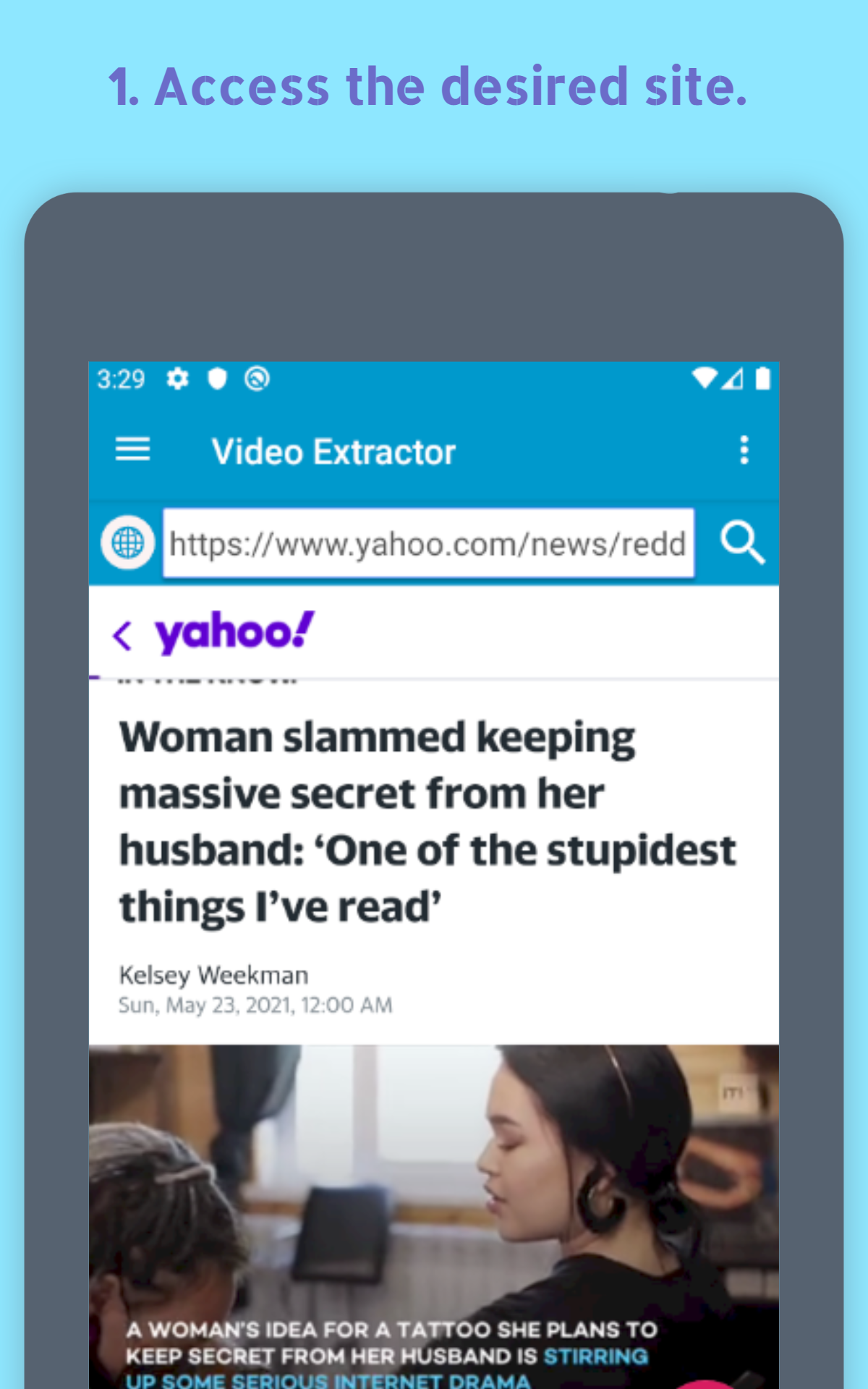This screenshot has width=868, height=1389.
Task: Play the tattoo article video
Action: tap(434, 1215)
